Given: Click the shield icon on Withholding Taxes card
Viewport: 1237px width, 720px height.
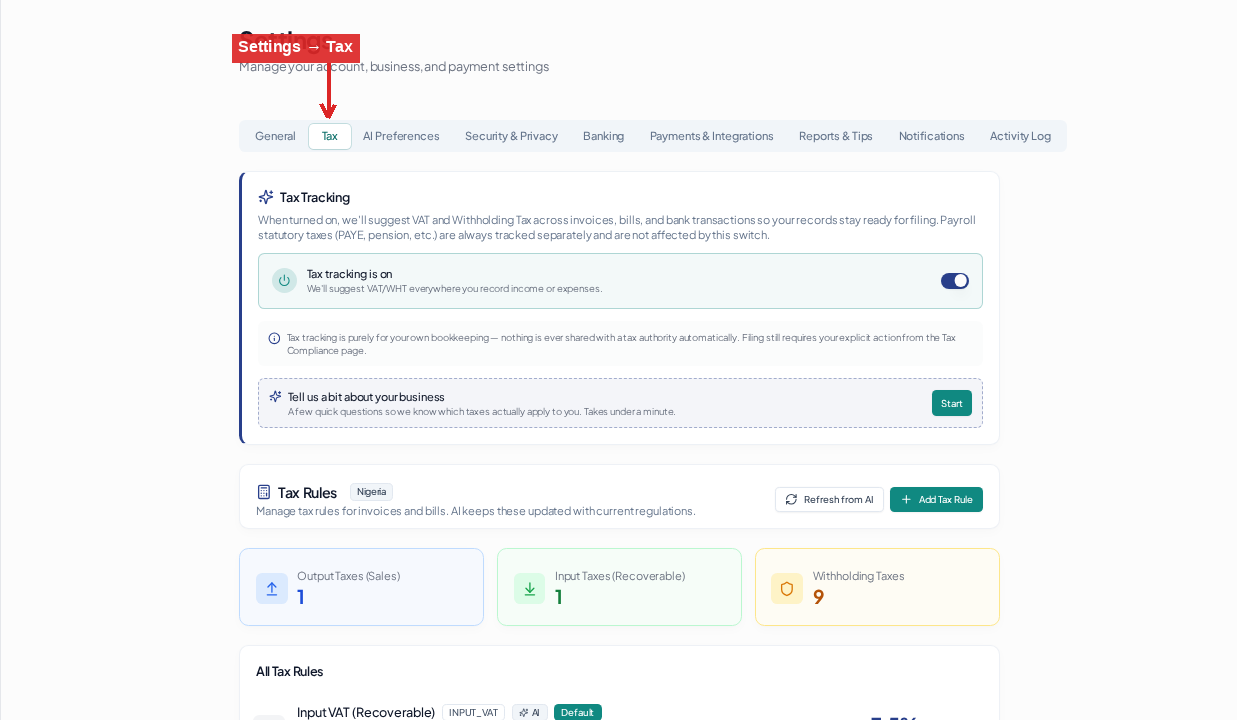Looking at the screenshot, I should (787, 589).
